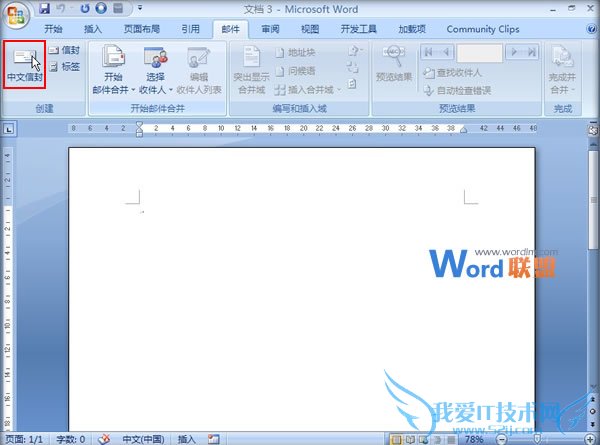Open the 规则 rules dropdown in the 编写和插入域 group
This screenshot has height=445, width=600.
355,51
